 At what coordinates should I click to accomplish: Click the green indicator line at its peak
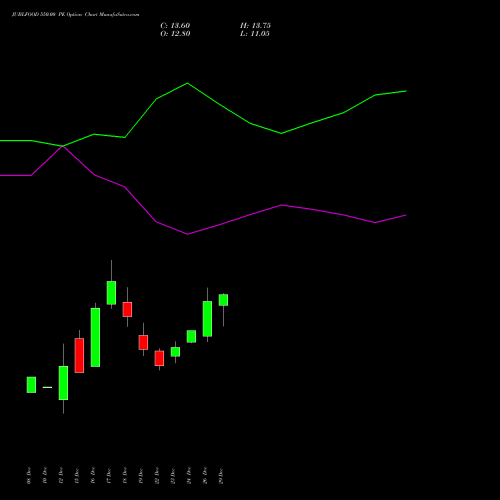click(x=187, y=83)
